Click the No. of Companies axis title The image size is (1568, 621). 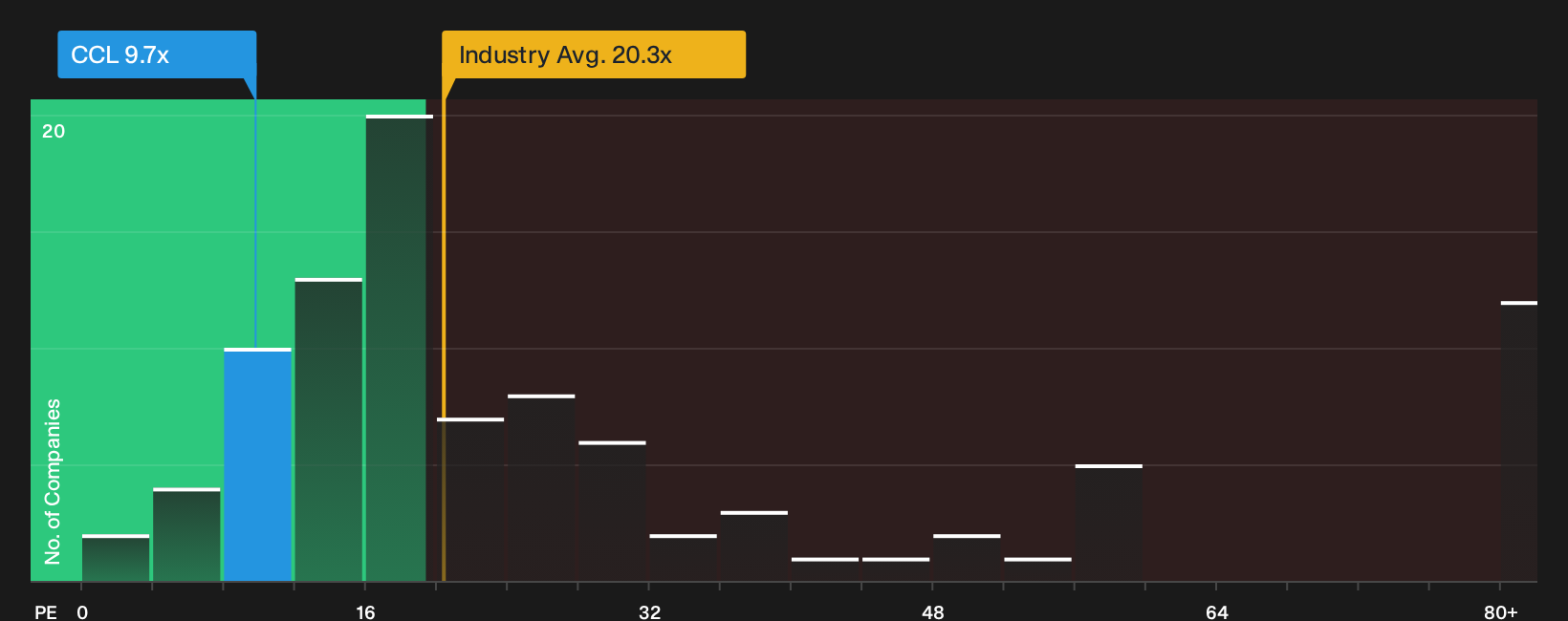(53, 481)
